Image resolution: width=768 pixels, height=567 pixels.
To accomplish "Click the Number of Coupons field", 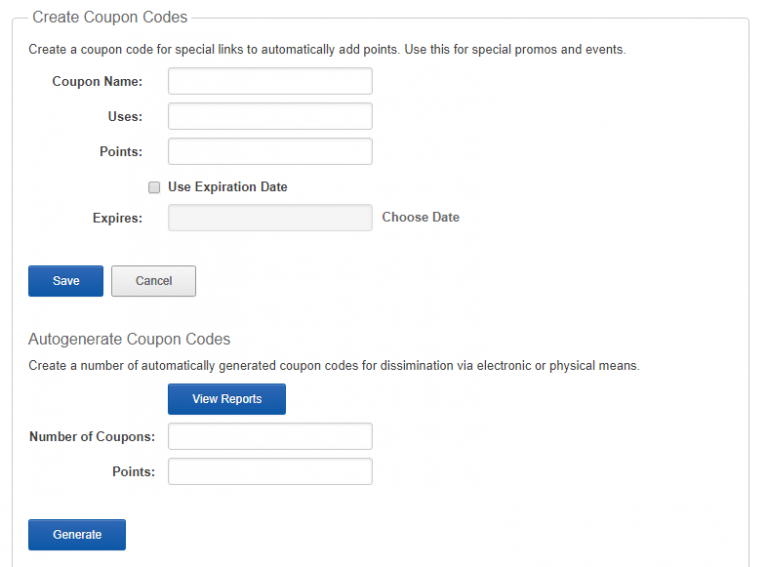I will (x=270, y=436).
